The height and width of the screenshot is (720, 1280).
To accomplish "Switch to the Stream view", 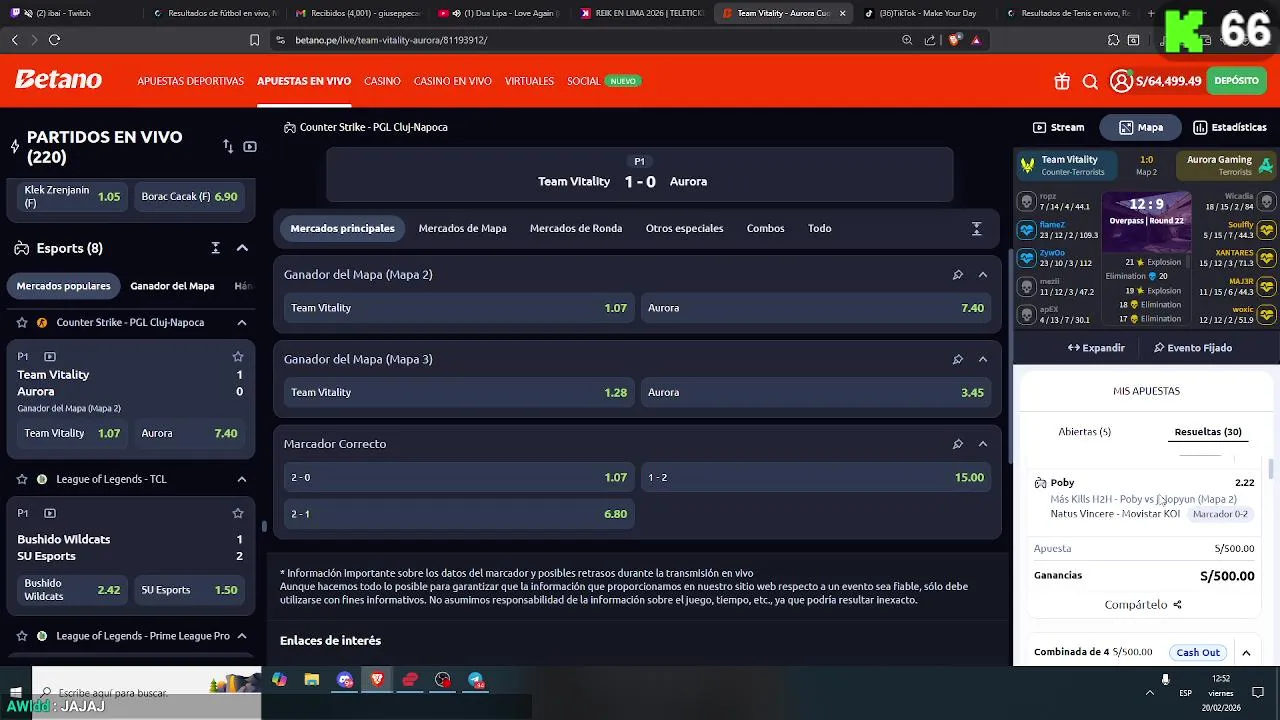I will [1059, 127].
